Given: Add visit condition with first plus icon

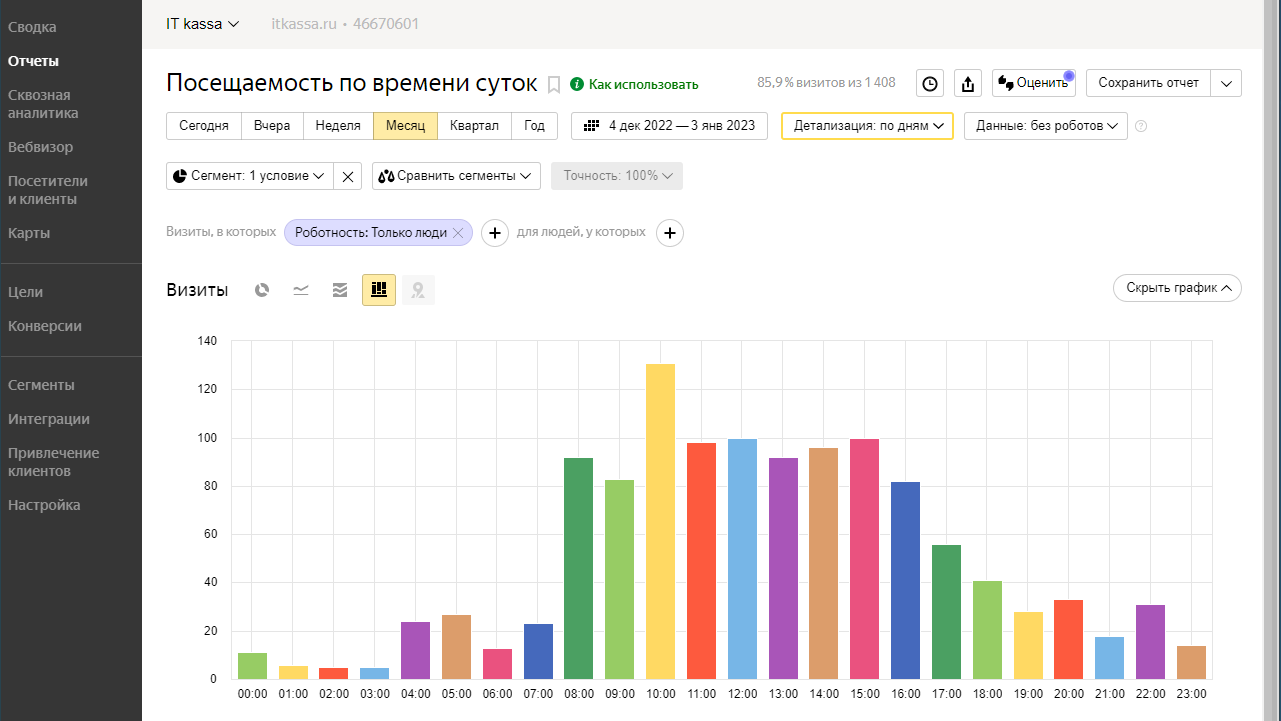Looking at the screenshot, I should (x=495, y=232).
